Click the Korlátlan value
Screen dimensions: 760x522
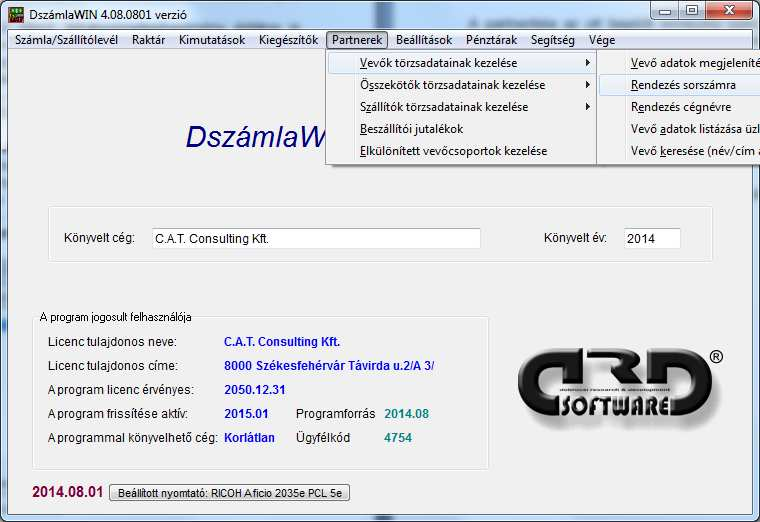pos(249,438)
